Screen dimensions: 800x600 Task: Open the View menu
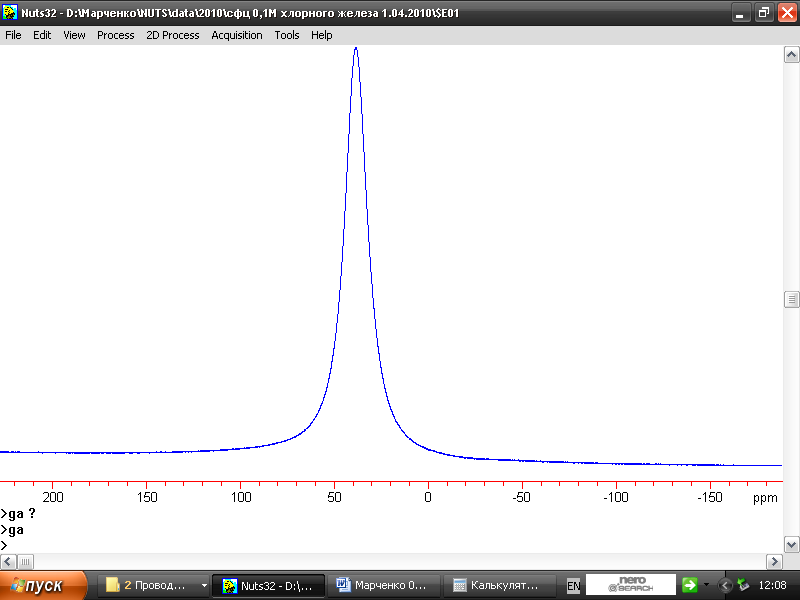74,35
